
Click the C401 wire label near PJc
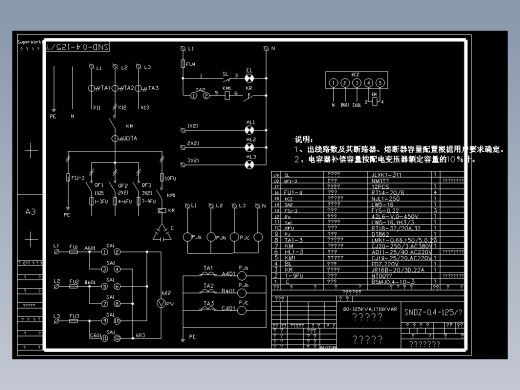(229, 309)
